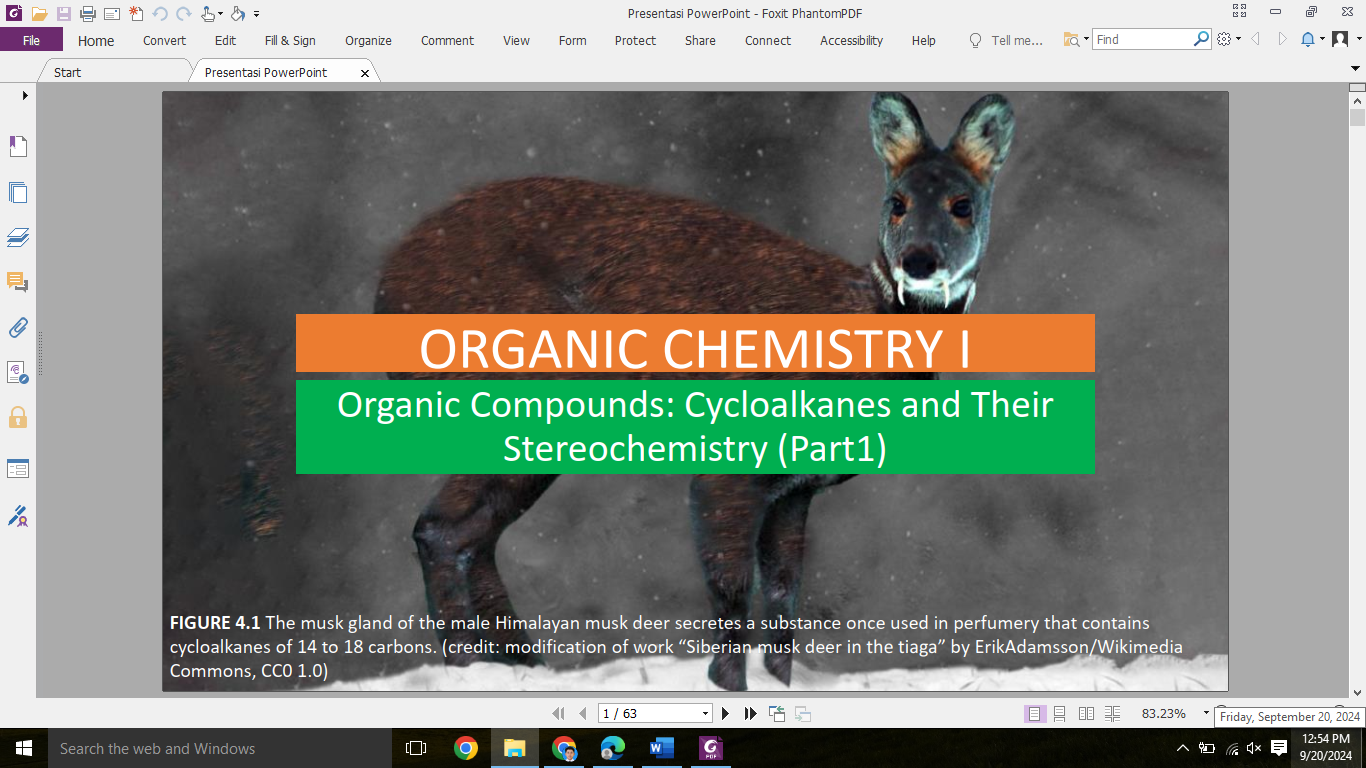Click the Open file folder icon

(x=39, y=14)
